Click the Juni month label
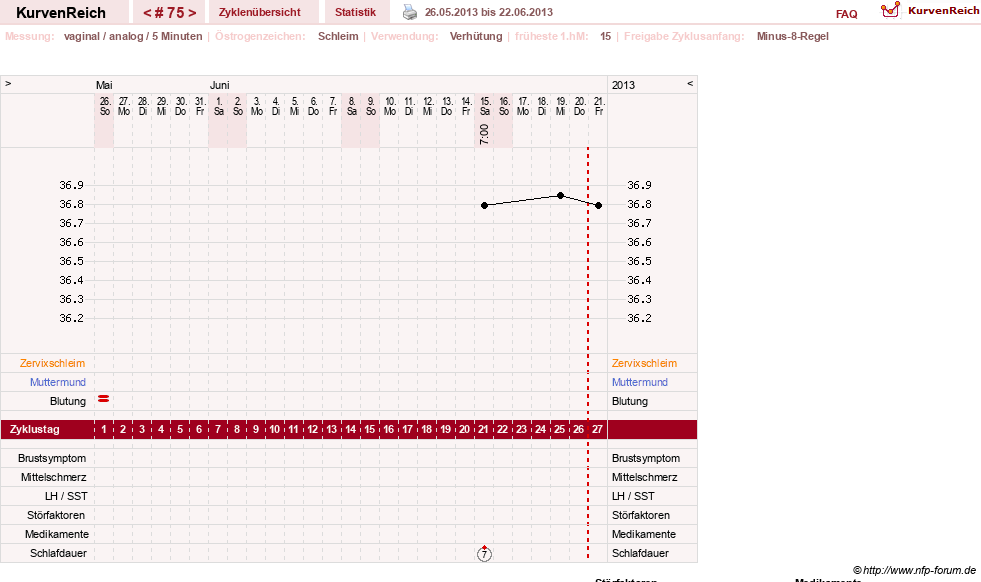Viewport: 981px width, 582px height. (x=220, y=85)
